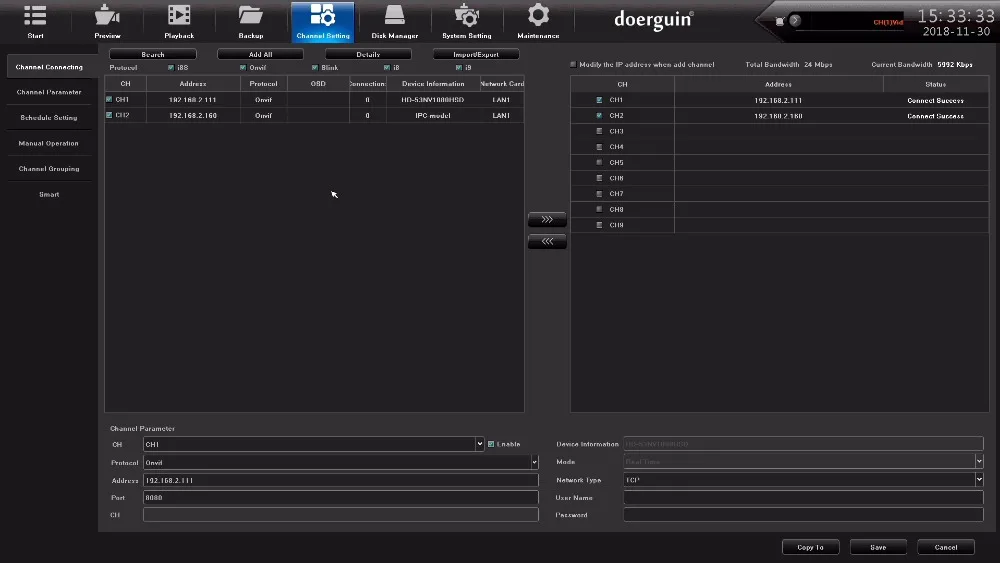The height and width of the screenshot is (563, 1000).
Task: Click the Address input field
Action: pos(341,480)
